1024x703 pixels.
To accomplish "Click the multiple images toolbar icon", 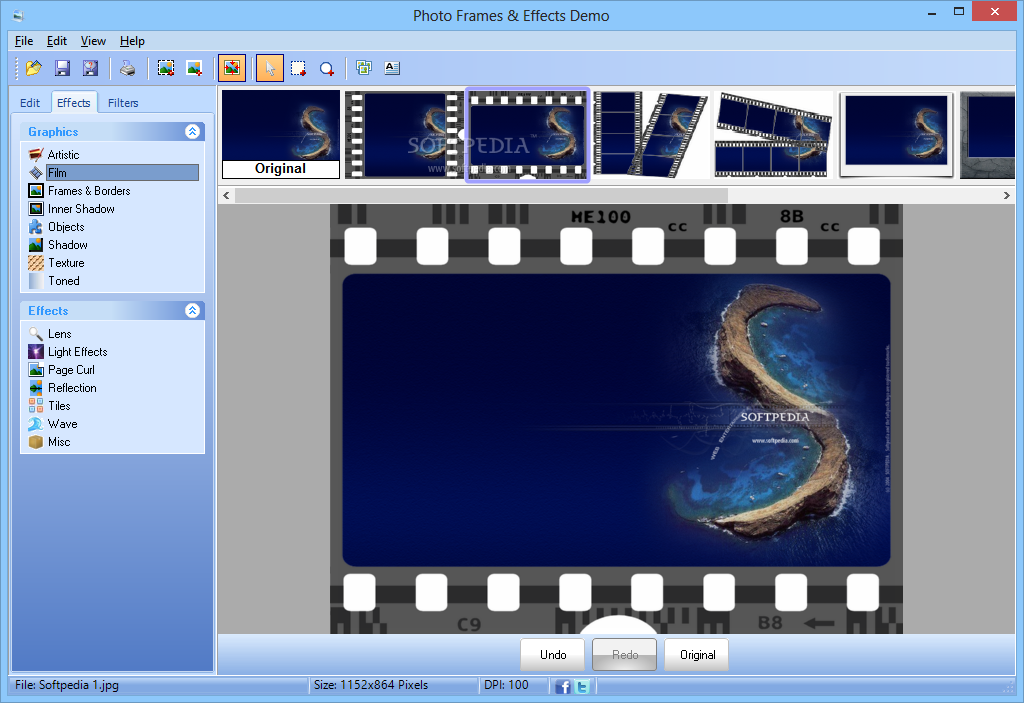I will 364,68.
